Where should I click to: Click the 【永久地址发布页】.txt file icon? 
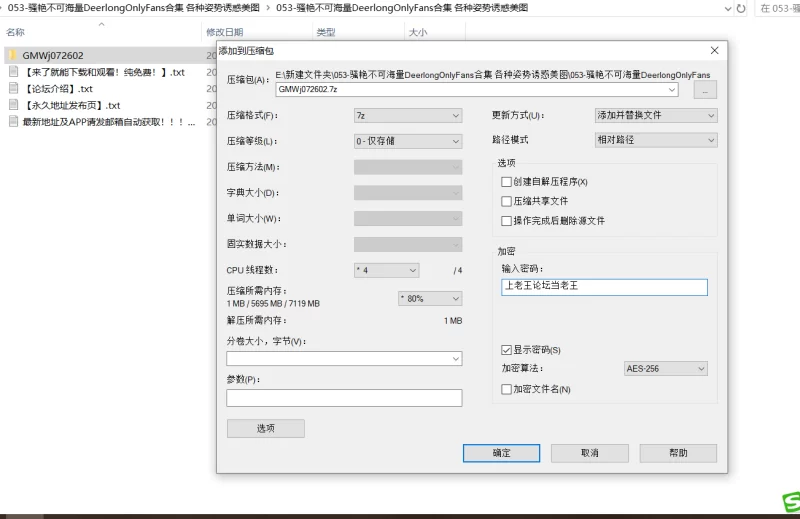click(13, 105)
